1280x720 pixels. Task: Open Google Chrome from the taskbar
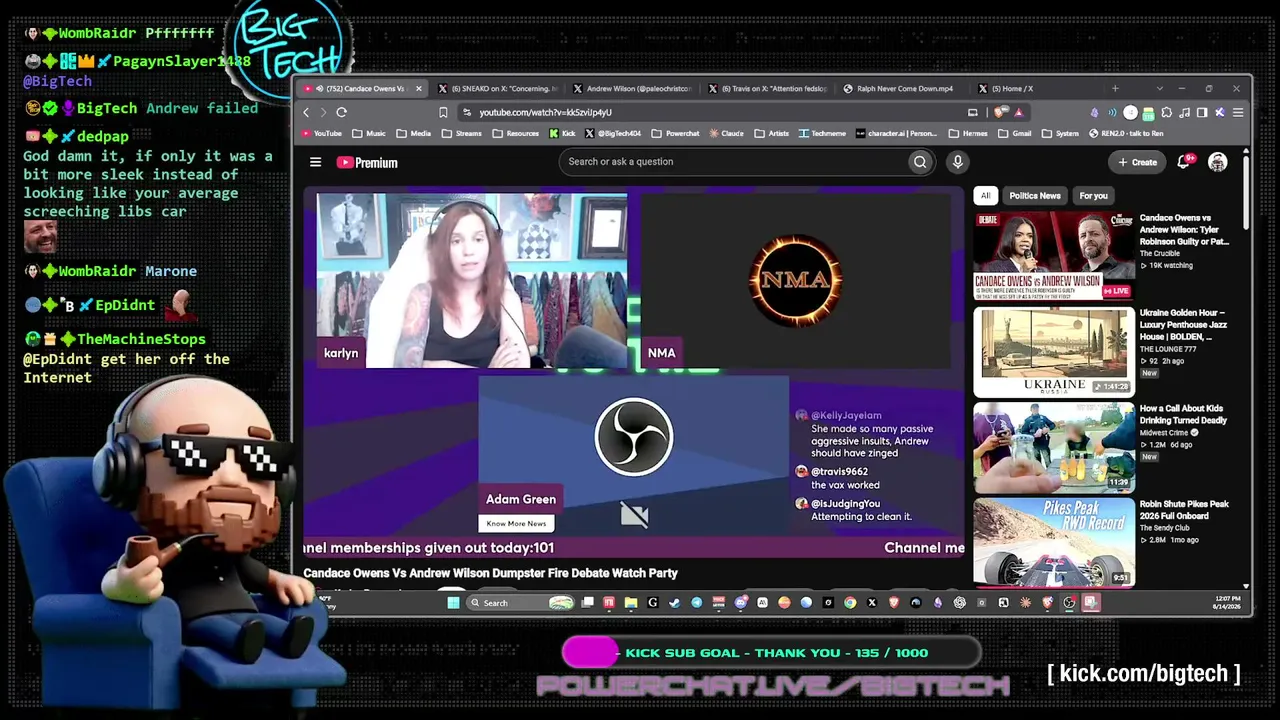tap(850, 603)
